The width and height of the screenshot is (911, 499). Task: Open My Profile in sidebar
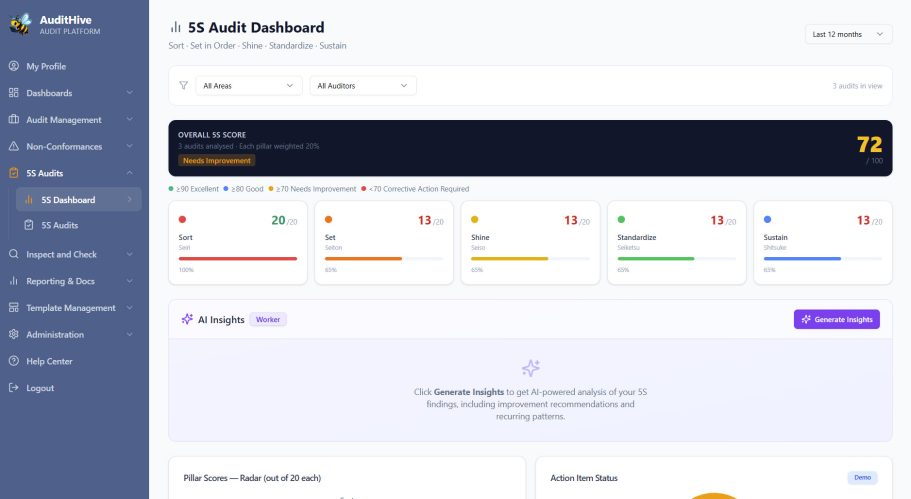click(x=74, y=66)
